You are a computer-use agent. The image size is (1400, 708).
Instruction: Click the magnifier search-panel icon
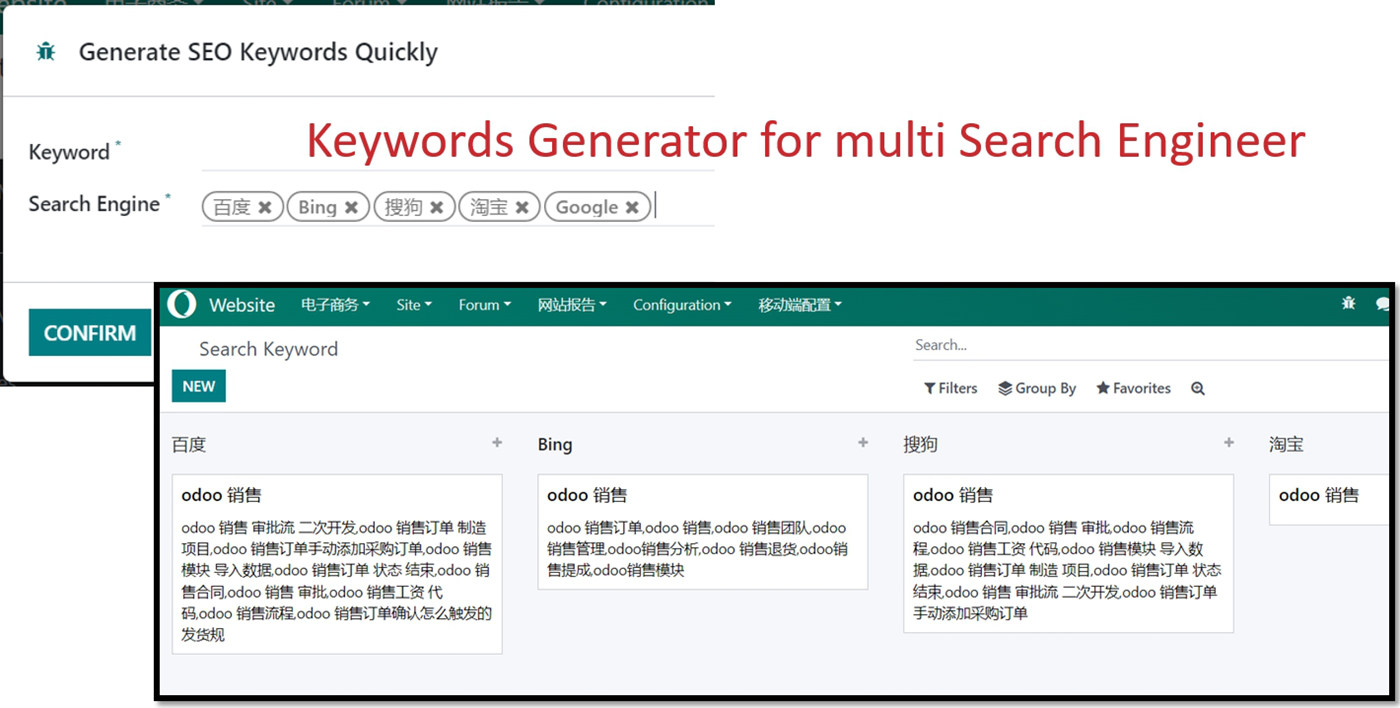tap(1198, 388)
